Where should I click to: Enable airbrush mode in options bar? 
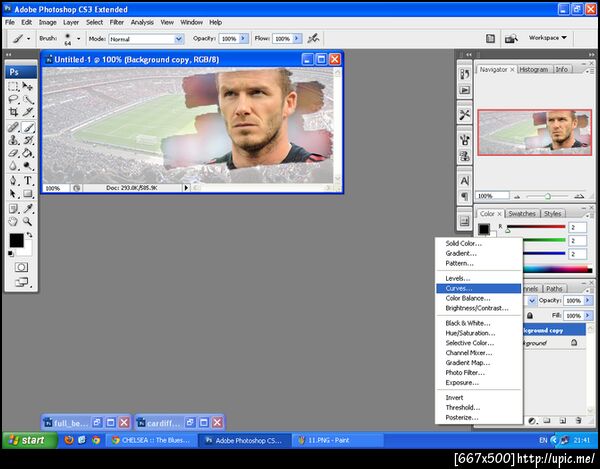[313, 38]
